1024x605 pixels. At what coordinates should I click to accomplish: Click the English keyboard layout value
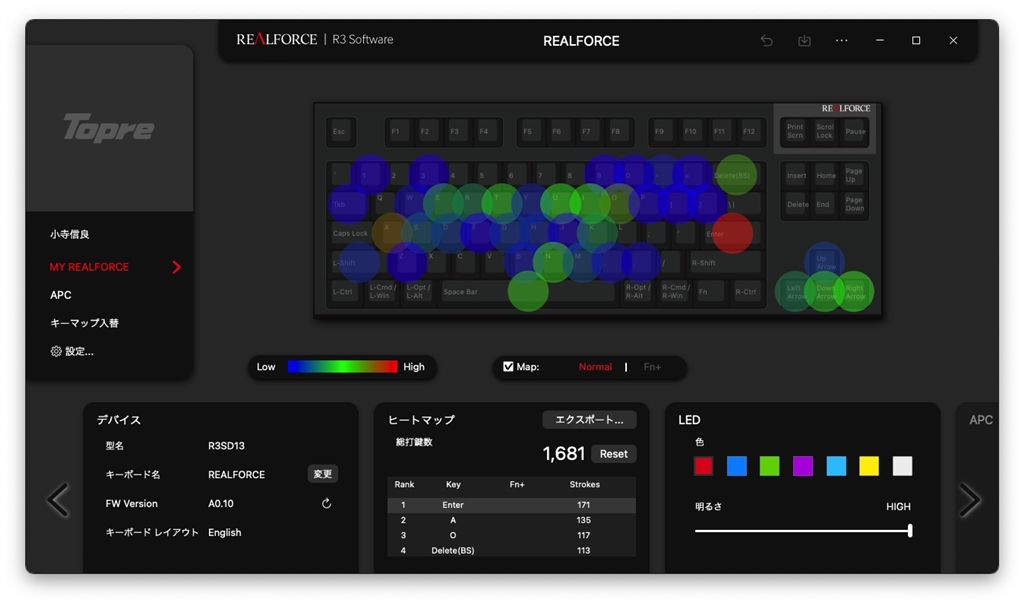(225, 532)
